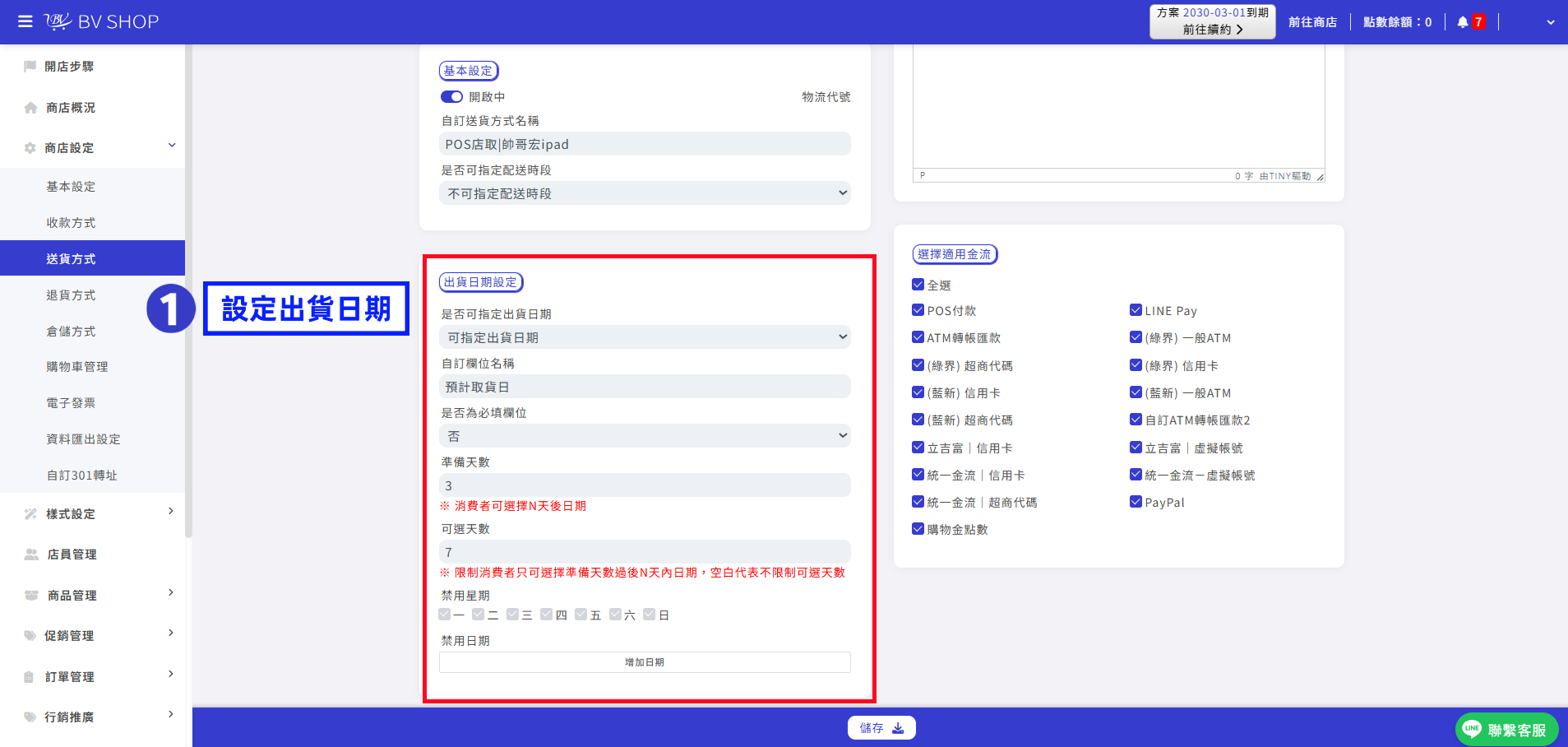Open 收款方式 in the sidebar
Screen dimensions: 1568x747
click(71, 223)
